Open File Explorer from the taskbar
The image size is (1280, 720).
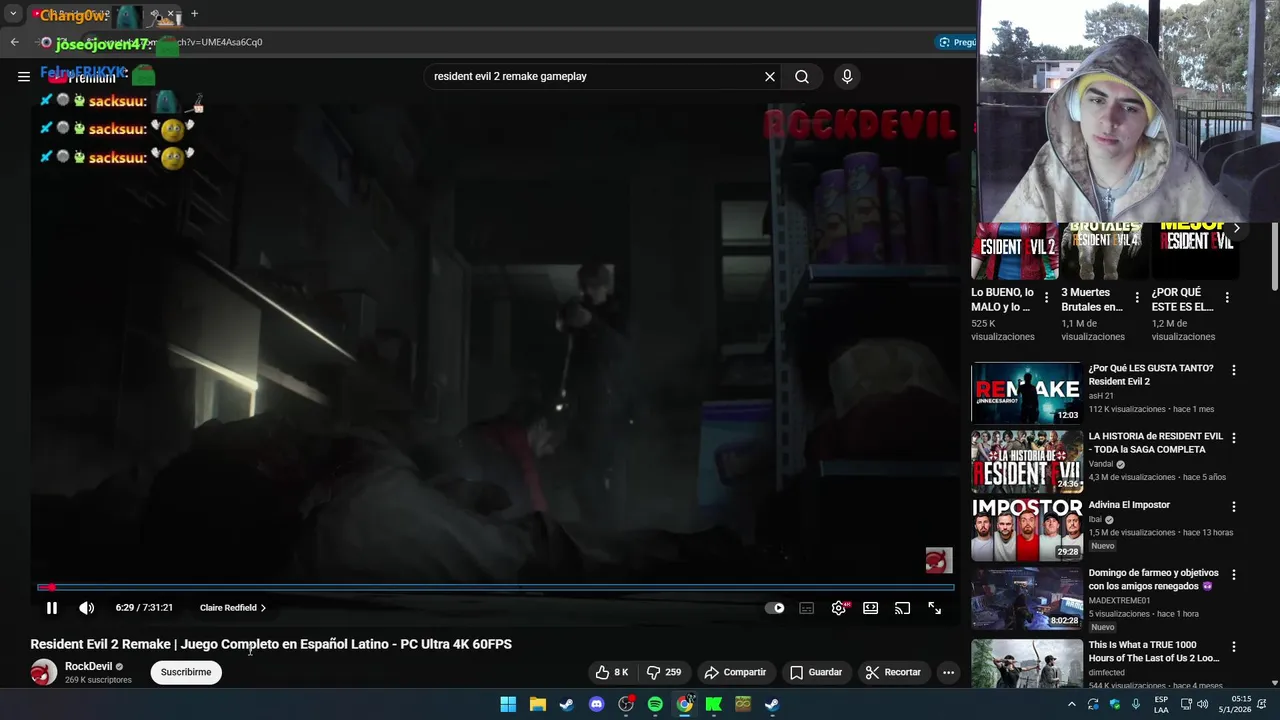pyautogui.click(x=537, y=704)
